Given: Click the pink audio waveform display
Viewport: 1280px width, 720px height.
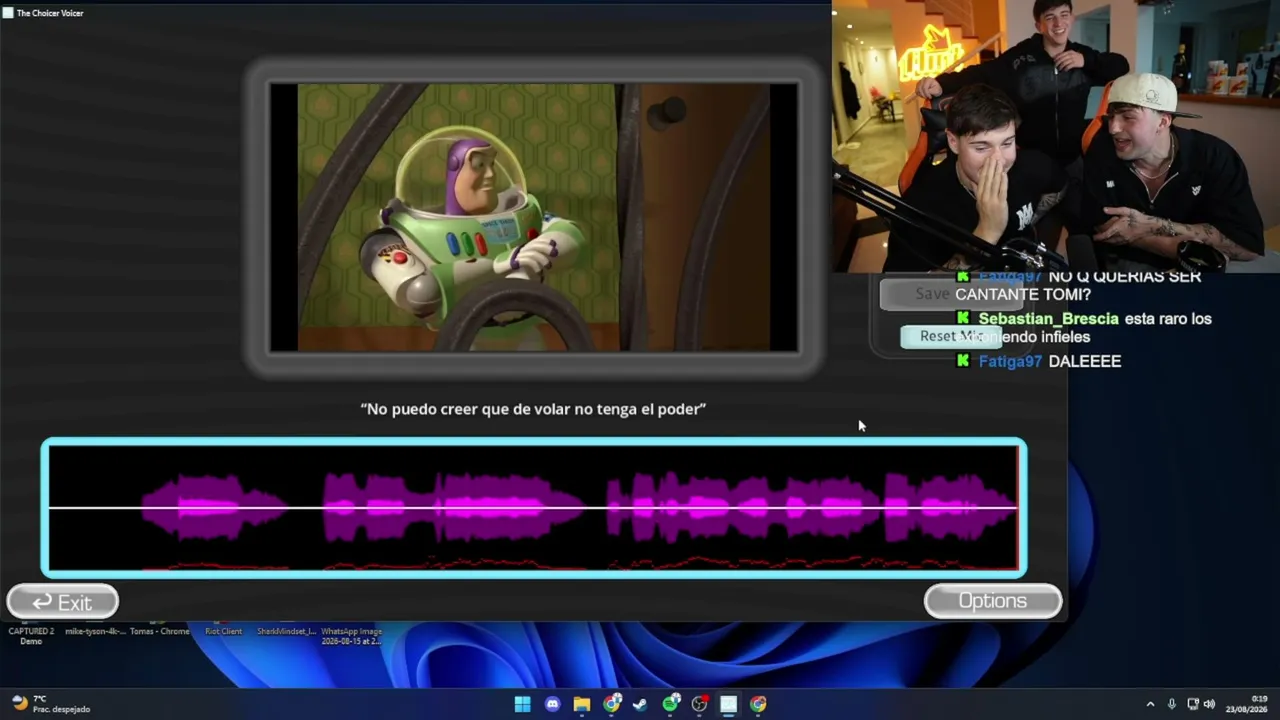Looking at the screenshot, I should (x=533, y=508).
